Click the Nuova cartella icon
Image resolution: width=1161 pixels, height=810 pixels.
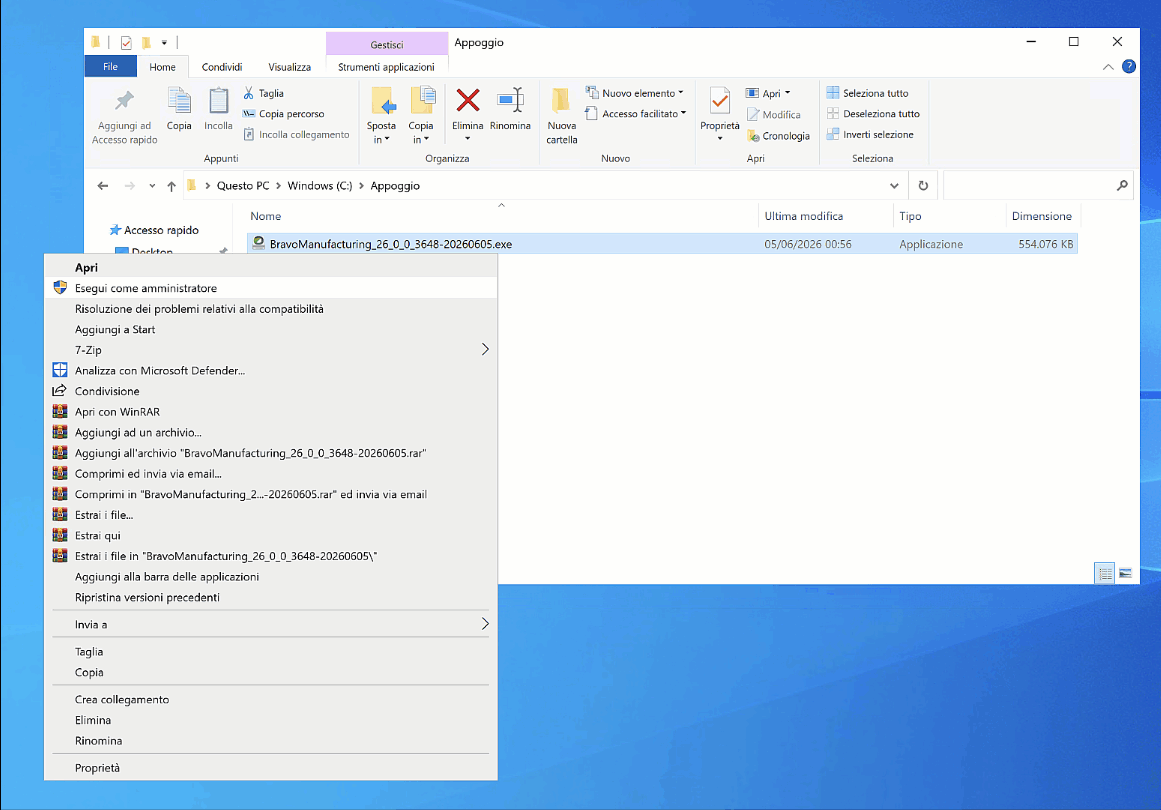click(x=561, y=101)
